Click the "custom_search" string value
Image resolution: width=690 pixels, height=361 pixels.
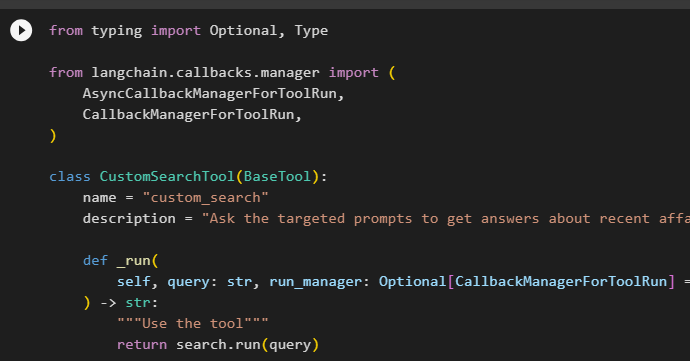[x=206, y=198]
